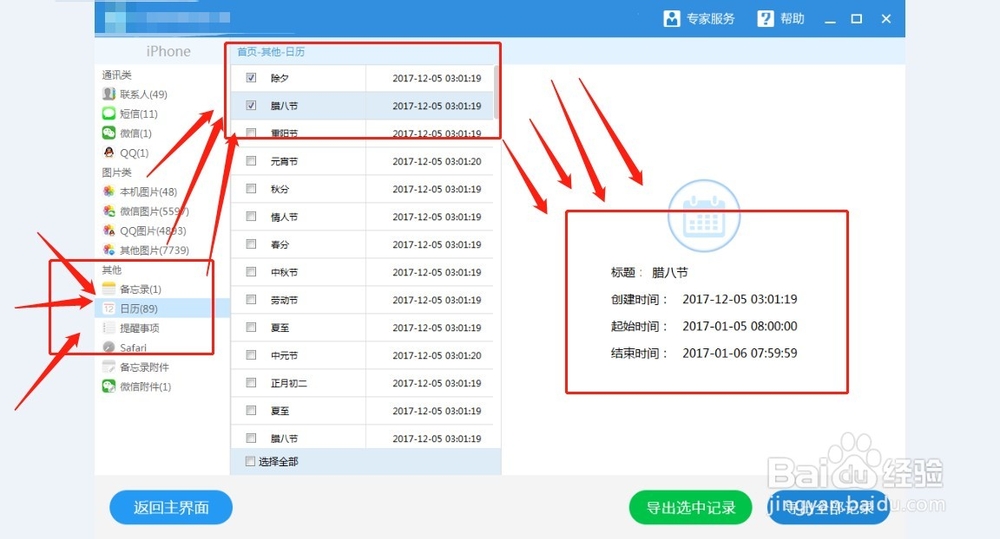Screen dimensions: 1000x539
Task: Open the 提醒事项 reminders icon
Action: (x=109, y=328)
